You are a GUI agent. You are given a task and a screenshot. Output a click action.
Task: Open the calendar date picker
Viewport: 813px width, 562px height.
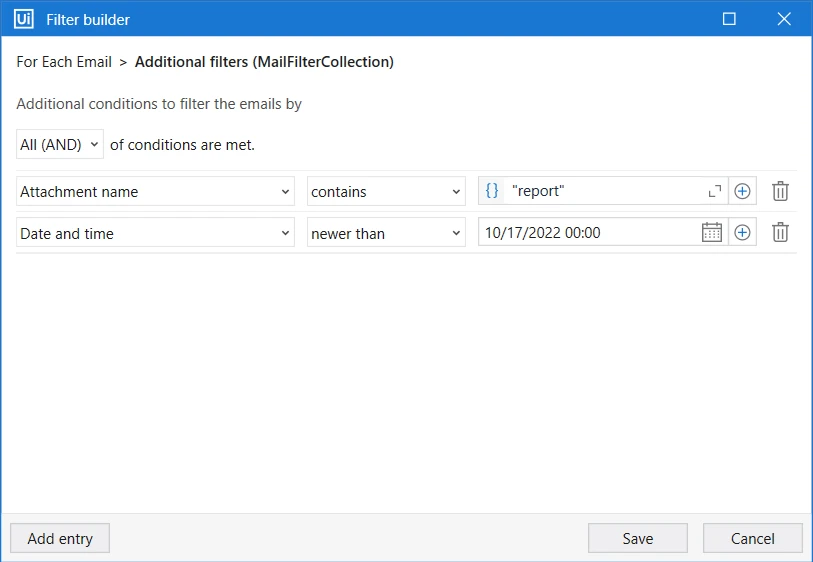point(711,232)
